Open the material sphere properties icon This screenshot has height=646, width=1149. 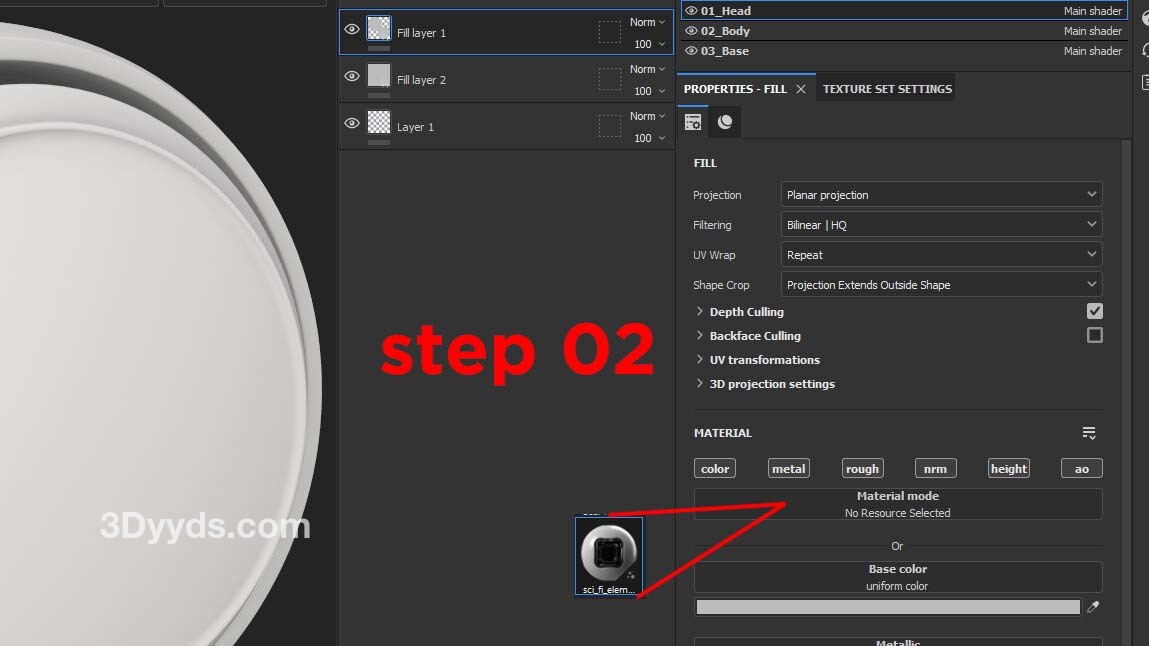pyautogui.click(x=725, y=122)
